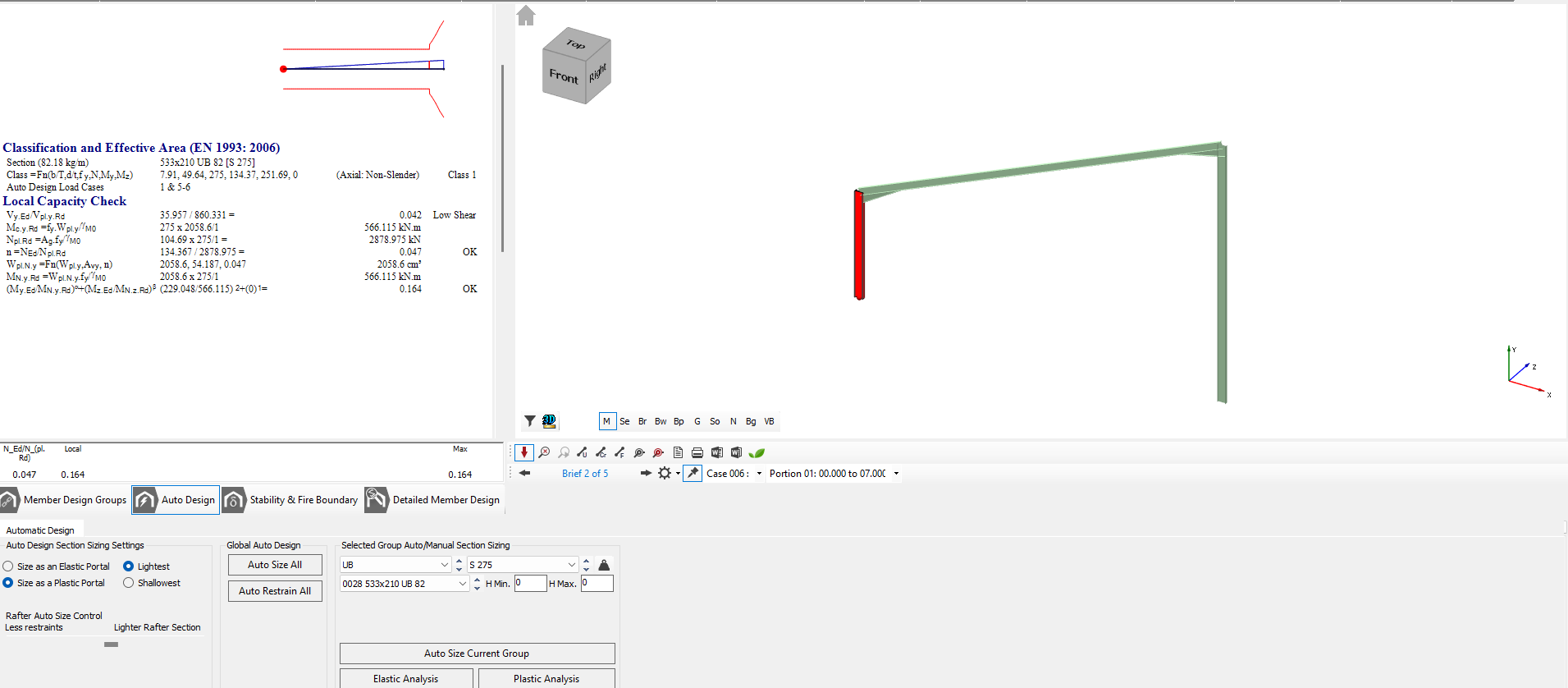Click the Rafter Auto Size Control slider
Screen dimensions: 1568x688
(x=112, y=644)
